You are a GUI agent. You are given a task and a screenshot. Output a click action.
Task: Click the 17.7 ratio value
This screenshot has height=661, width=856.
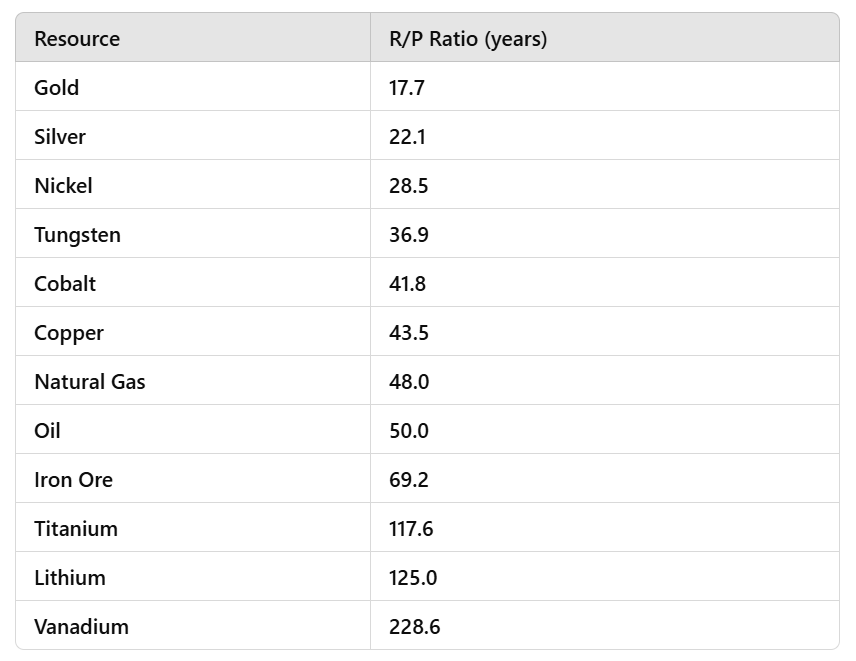tap(407, 88)
